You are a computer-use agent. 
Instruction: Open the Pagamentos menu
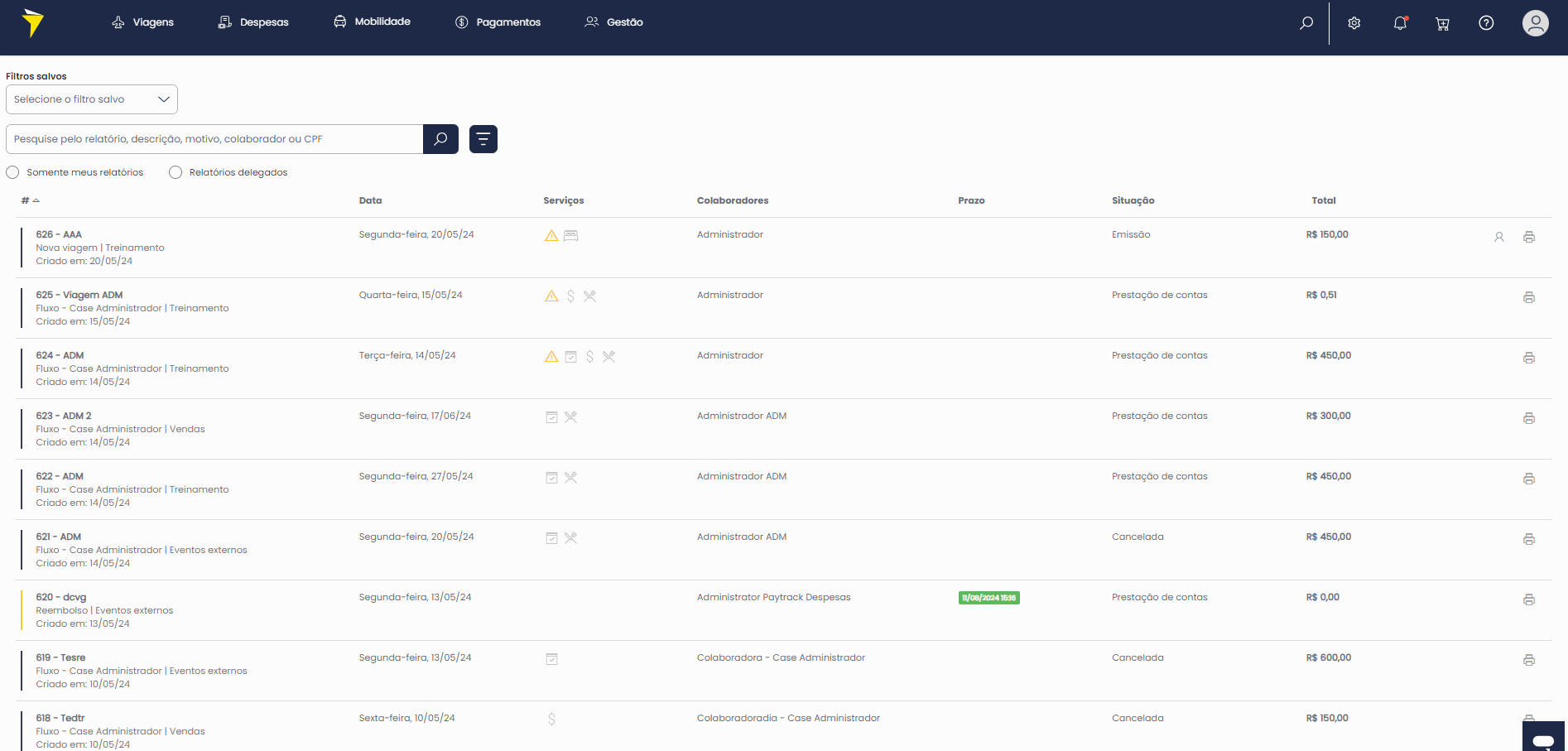[x=498, y=22]
